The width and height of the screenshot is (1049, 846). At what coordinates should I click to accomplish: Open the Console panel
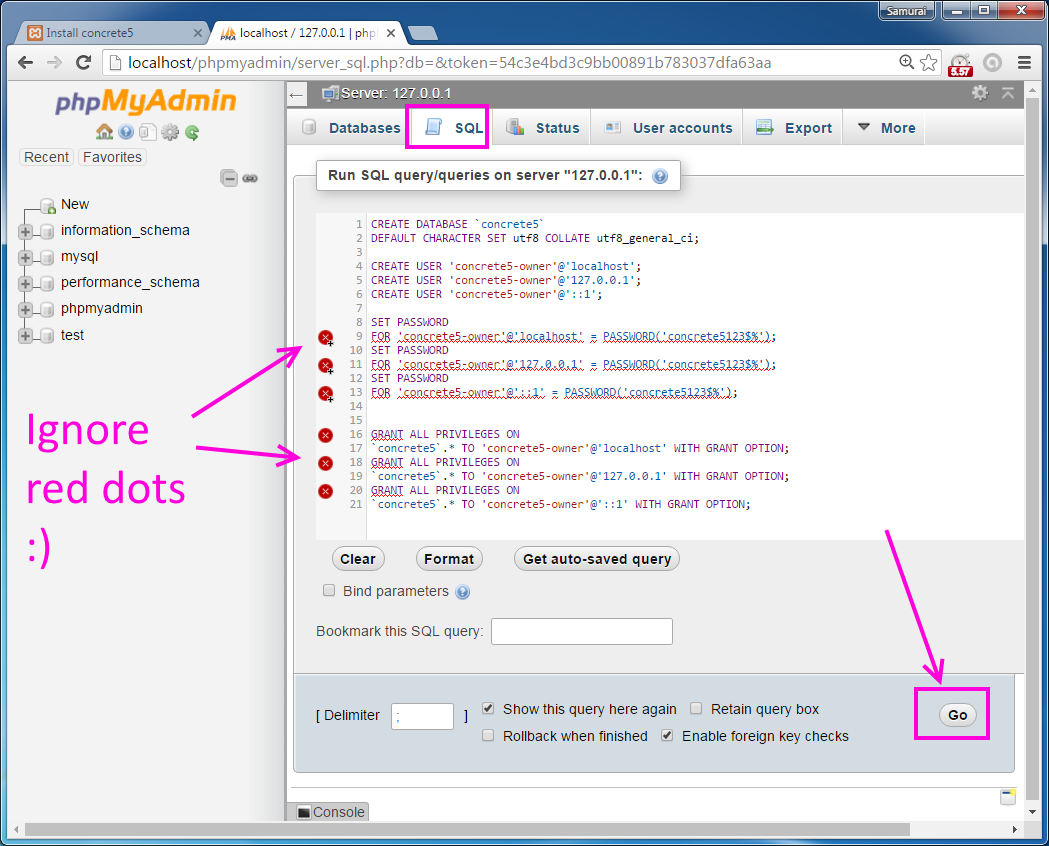tap(332, 812)
